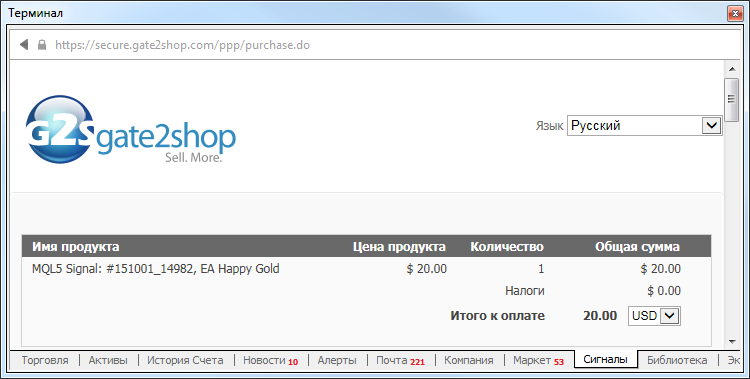The width and height of the screenshot is (750, 379).
Task: Click the vertical scrollbar thumb
Action: click(x=731, y=99)
